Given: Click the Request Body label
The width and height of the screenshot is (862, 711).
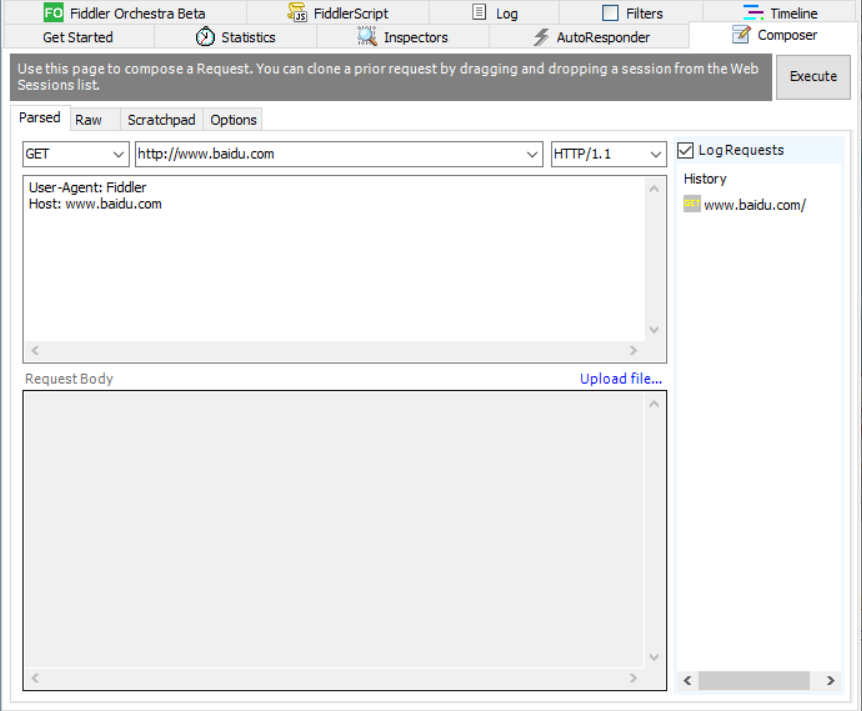Looking at the screenshot, I should click(x=69, y=379).
